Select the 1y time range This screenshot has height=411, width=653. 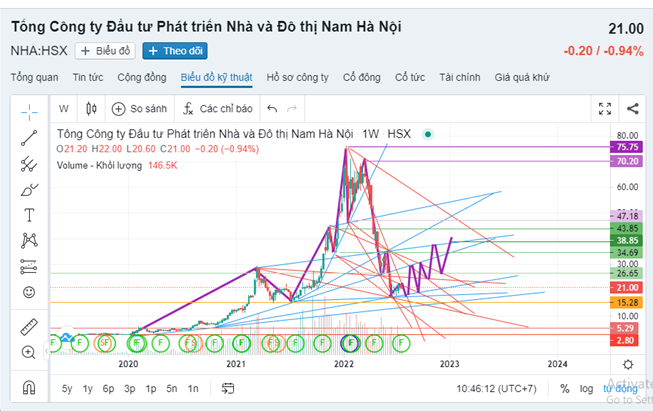(x=88, y=389)
